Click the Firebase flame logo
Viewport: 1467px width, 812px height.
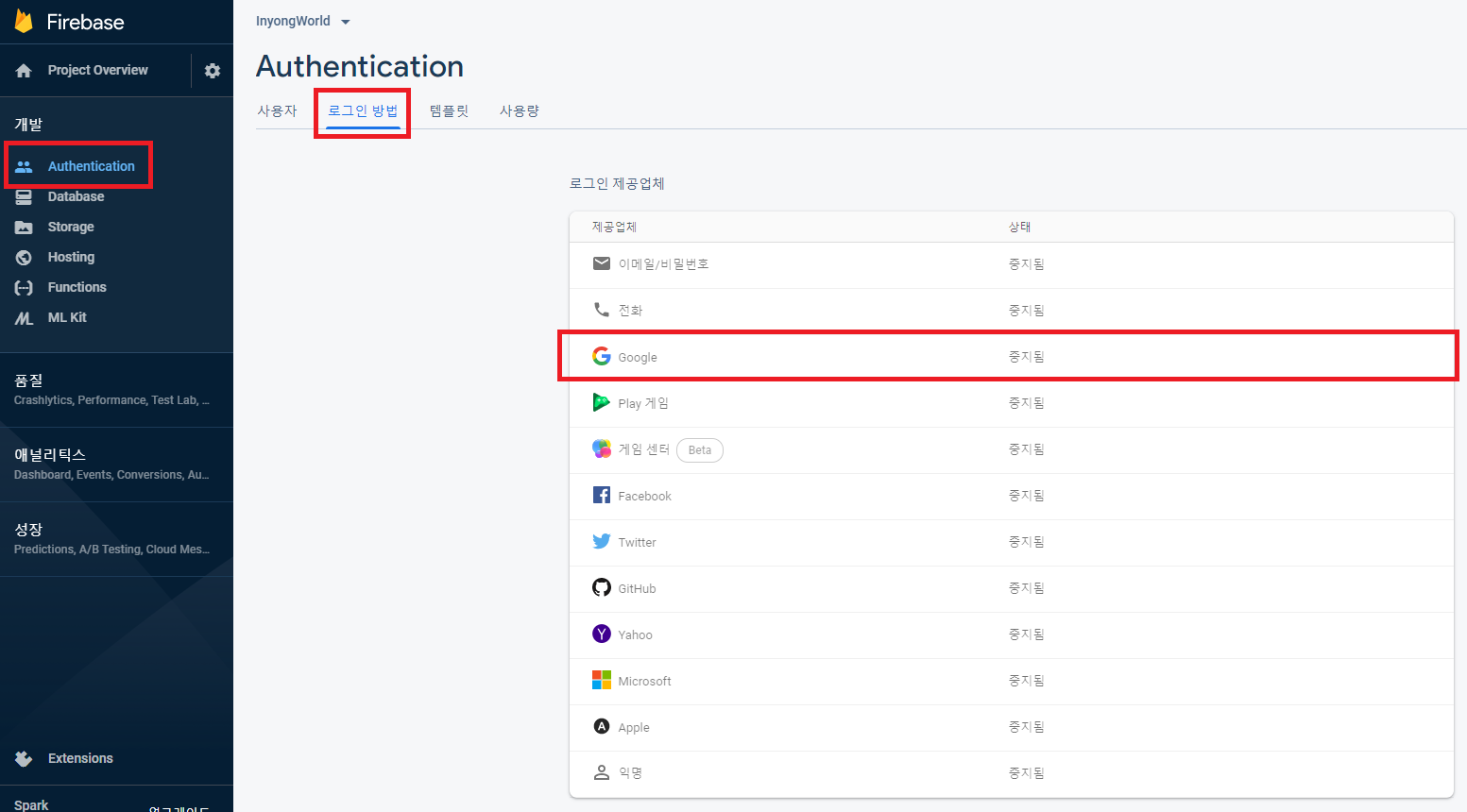24,21
